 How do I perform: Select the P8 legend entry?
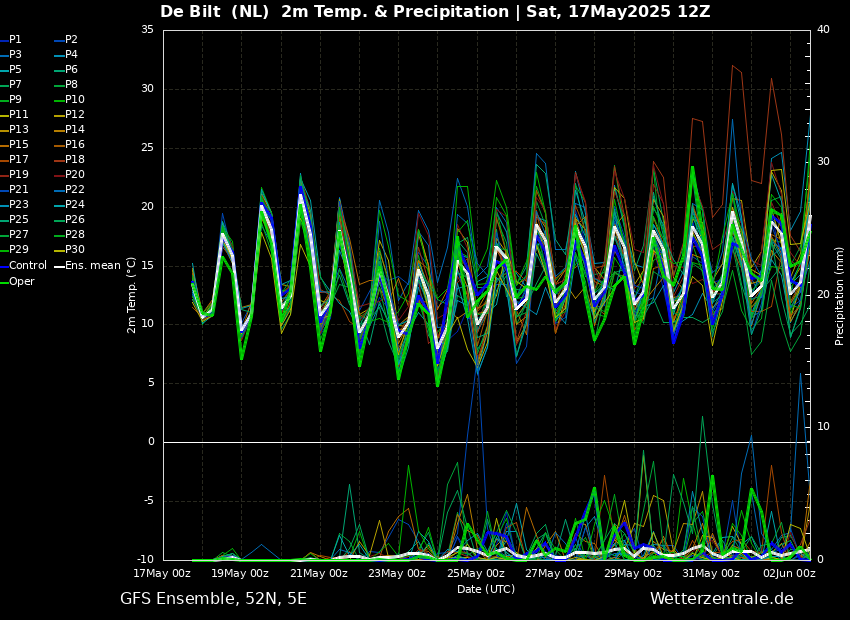[x=71, y=85]
